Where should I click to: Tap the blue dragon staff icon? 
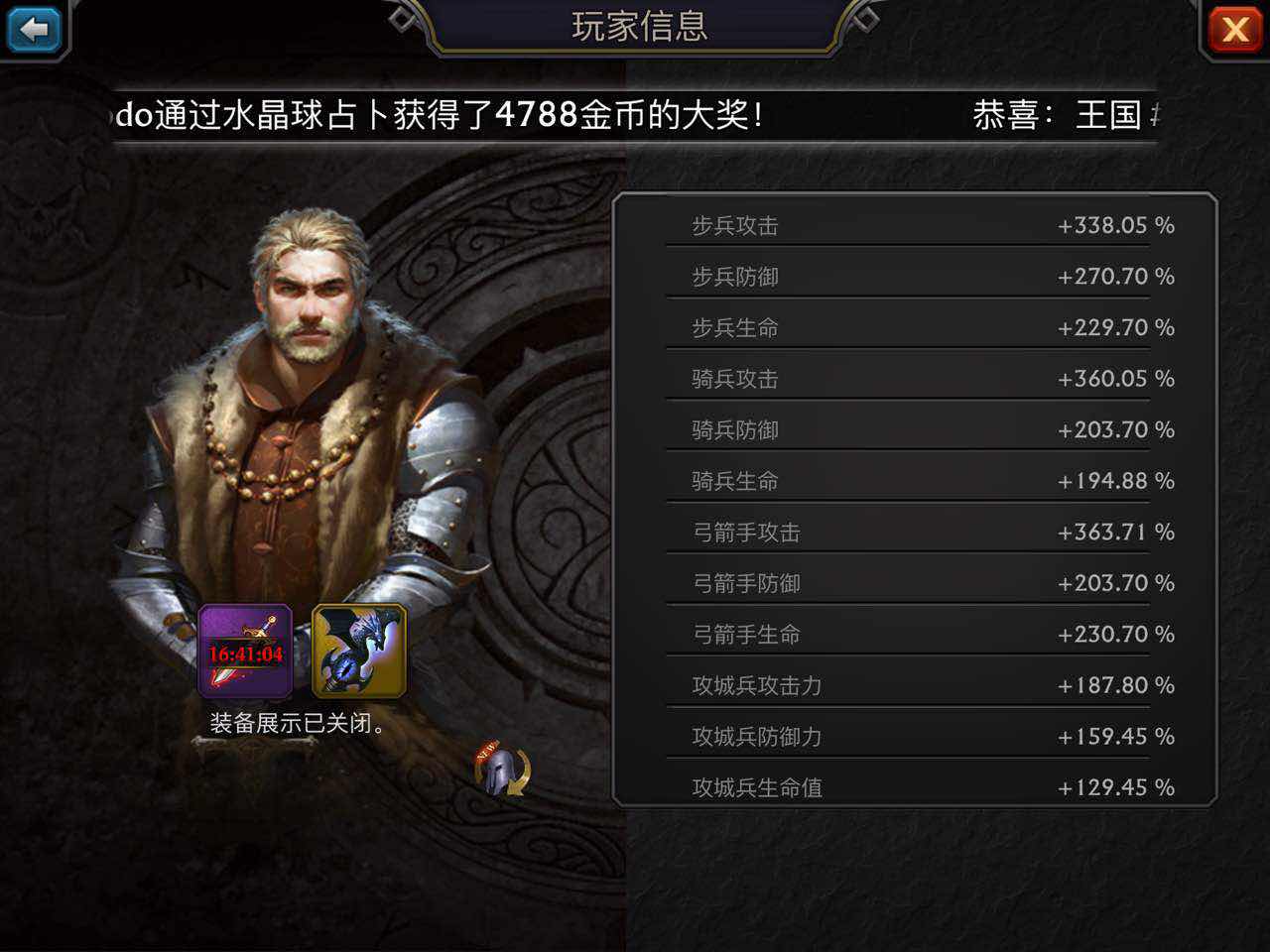[x=359, y=652]
